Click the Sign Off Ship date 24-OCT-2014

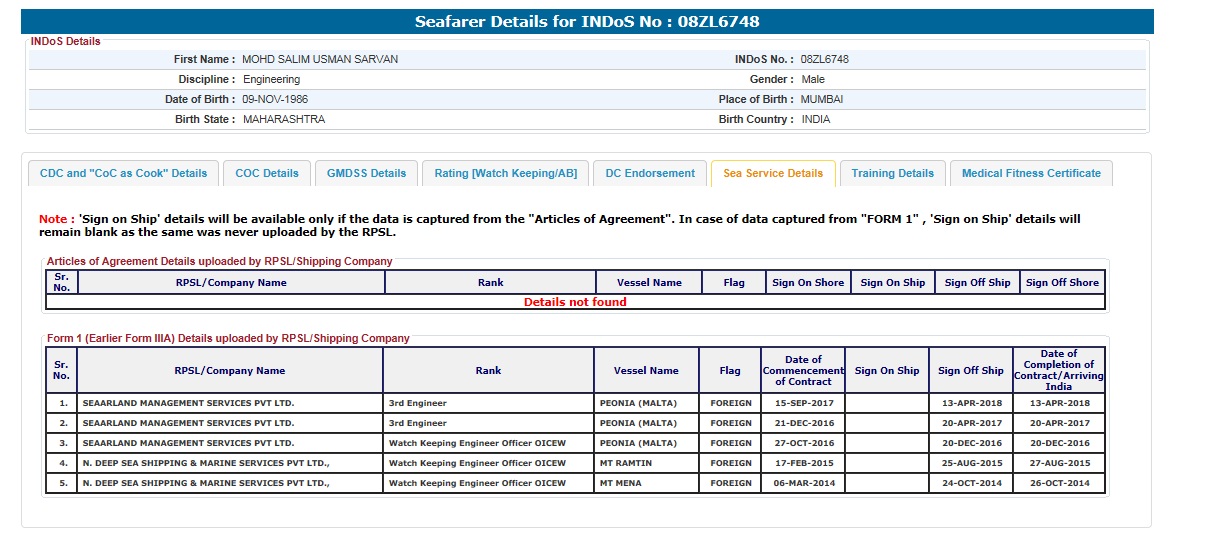(x=970, y=483)
